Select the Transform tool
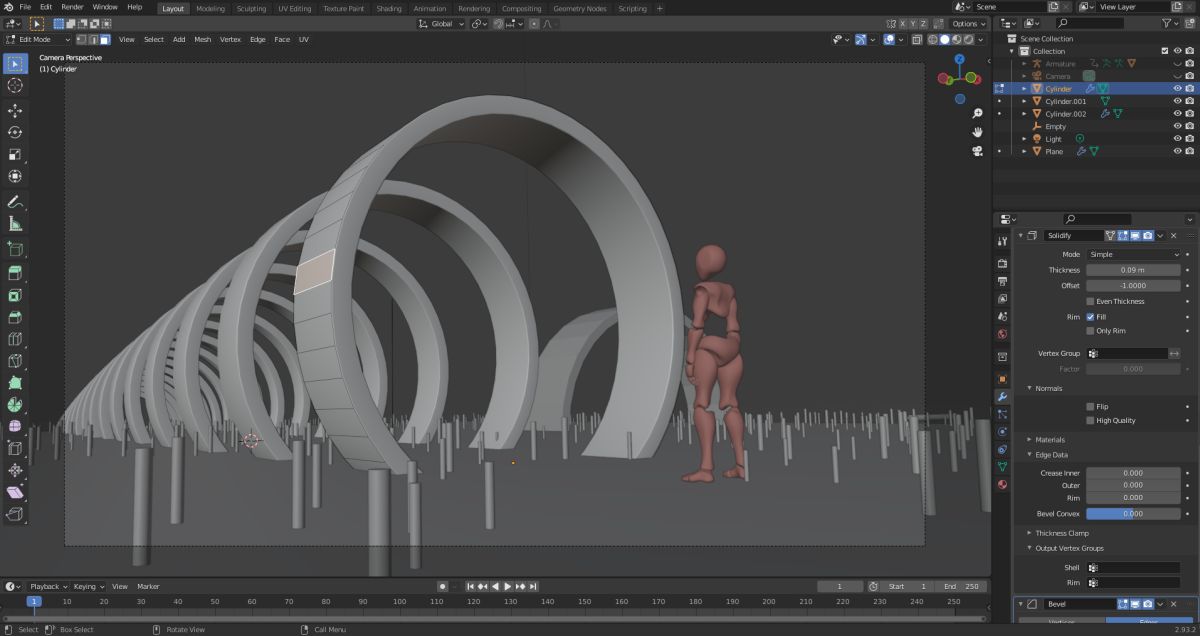 (x=15, y=176)
